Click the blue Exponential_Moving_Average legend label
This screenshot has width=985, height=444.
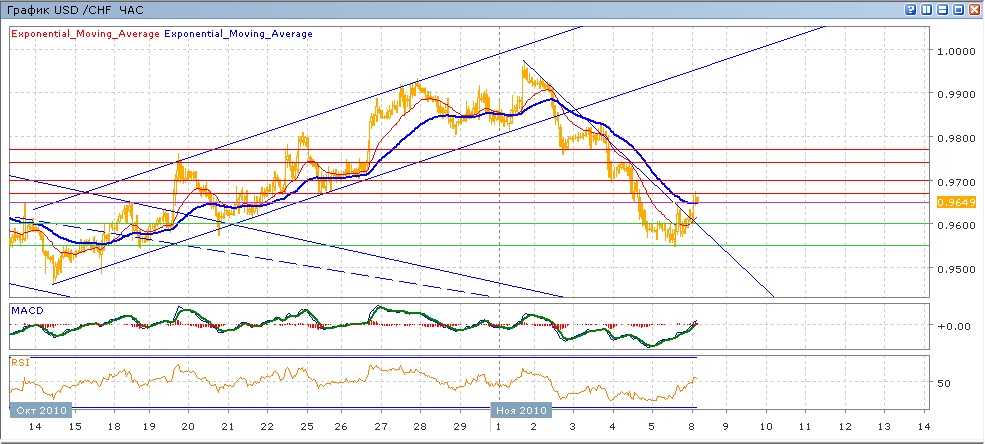239,34
